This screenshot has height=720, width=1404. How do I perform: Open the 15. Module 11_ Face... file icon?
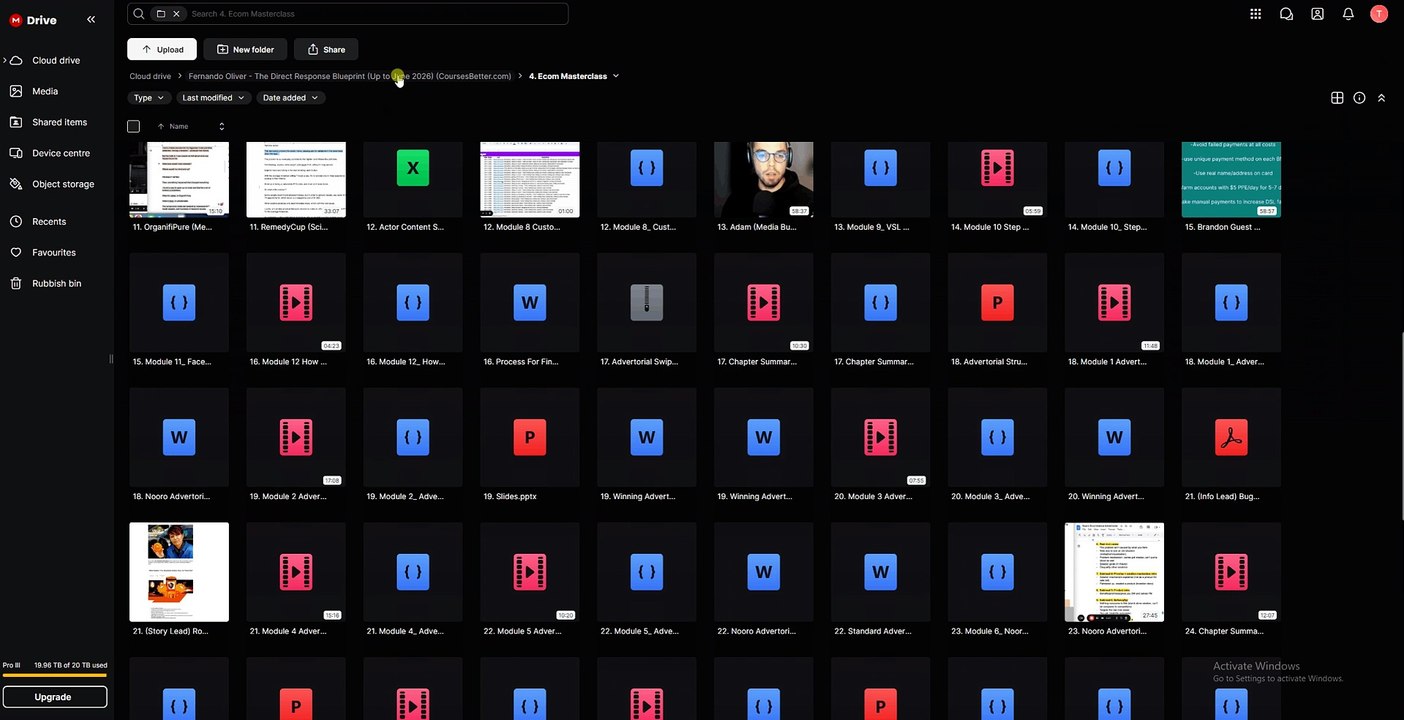point(179,302)
